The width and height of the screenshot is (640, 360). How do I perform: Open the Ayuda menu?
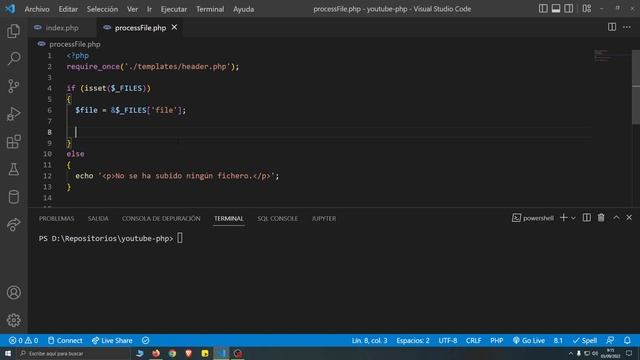tap(244, 9)
